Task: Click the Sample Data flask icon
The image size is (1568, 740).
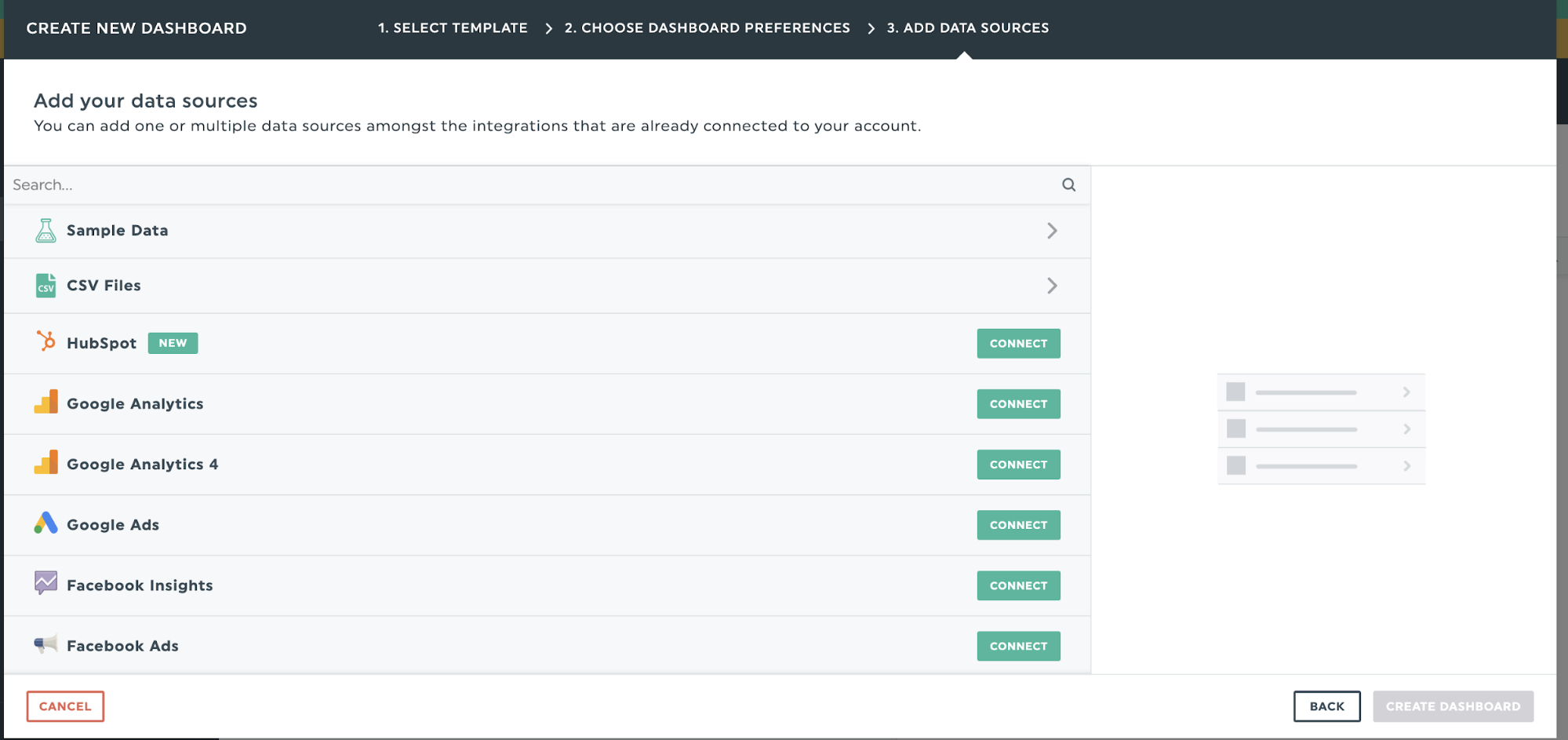Action: 45,231
